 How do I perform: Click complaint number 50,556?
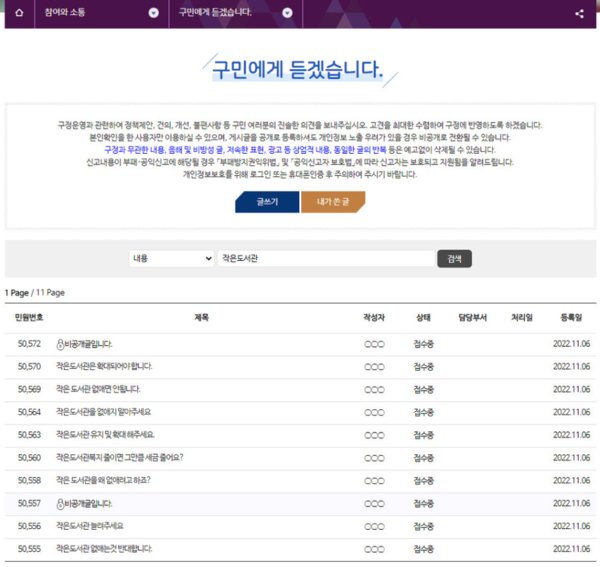tap(29, 526)
